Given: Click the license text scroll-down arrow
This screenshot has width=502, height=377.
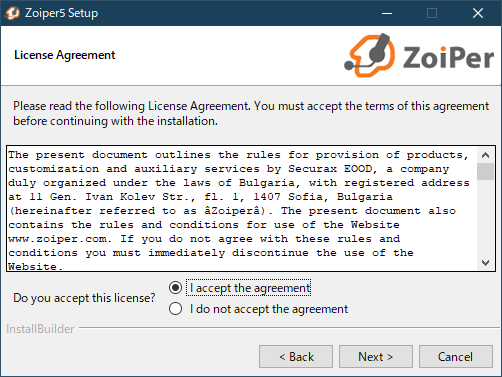Looking at the screenshot, I should pyautogui.click(x=485, y=263).
